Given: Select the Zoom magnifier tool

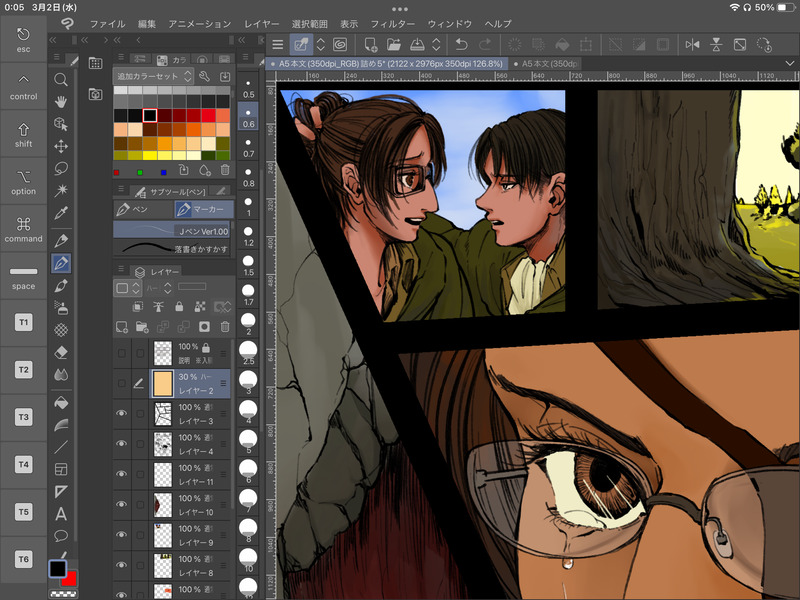Looking at the screenshot, I should (x=61, y=79).
